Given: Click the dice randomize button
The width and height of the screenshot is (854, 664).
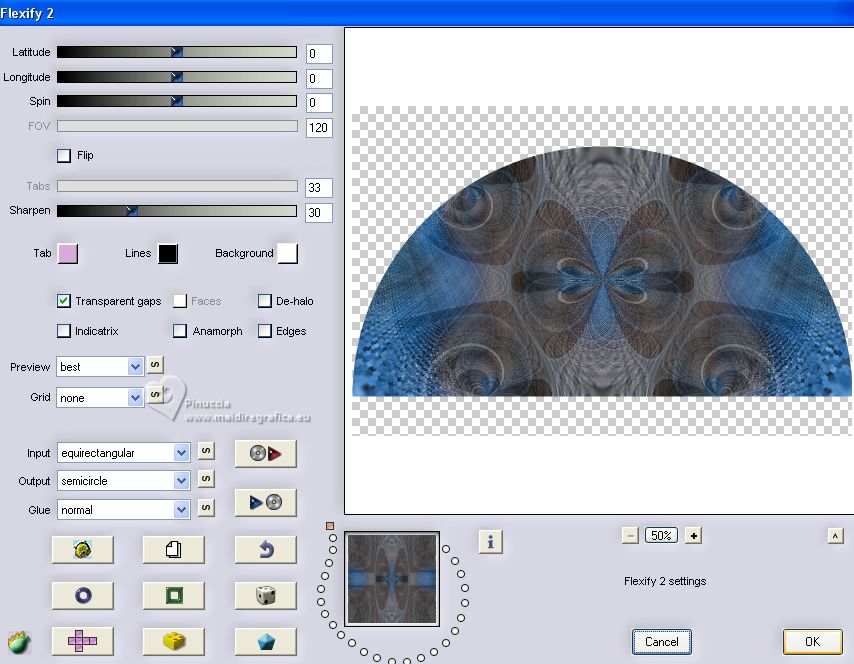Looking at the screenshot, I should click(x=266, y=595).
